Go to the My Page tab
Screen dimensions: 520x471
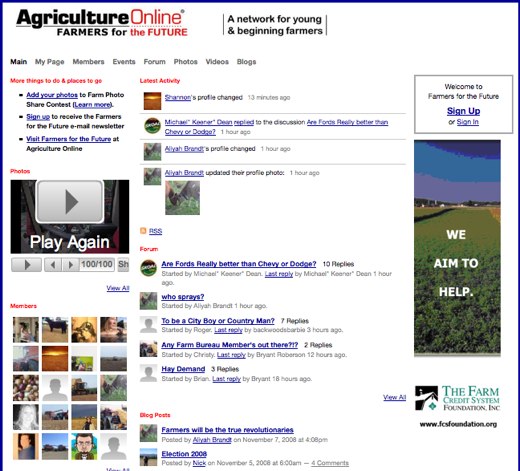[x=50, y=62]
